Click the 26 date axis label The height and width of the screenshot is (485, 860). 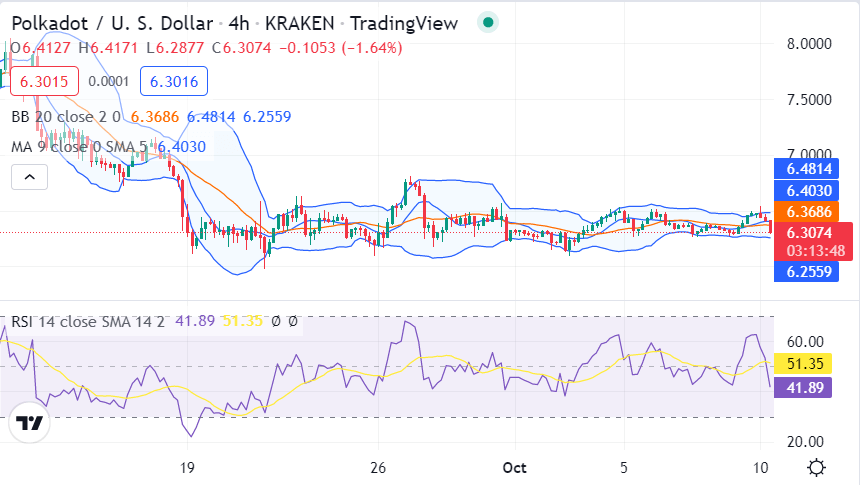point(377,468)
